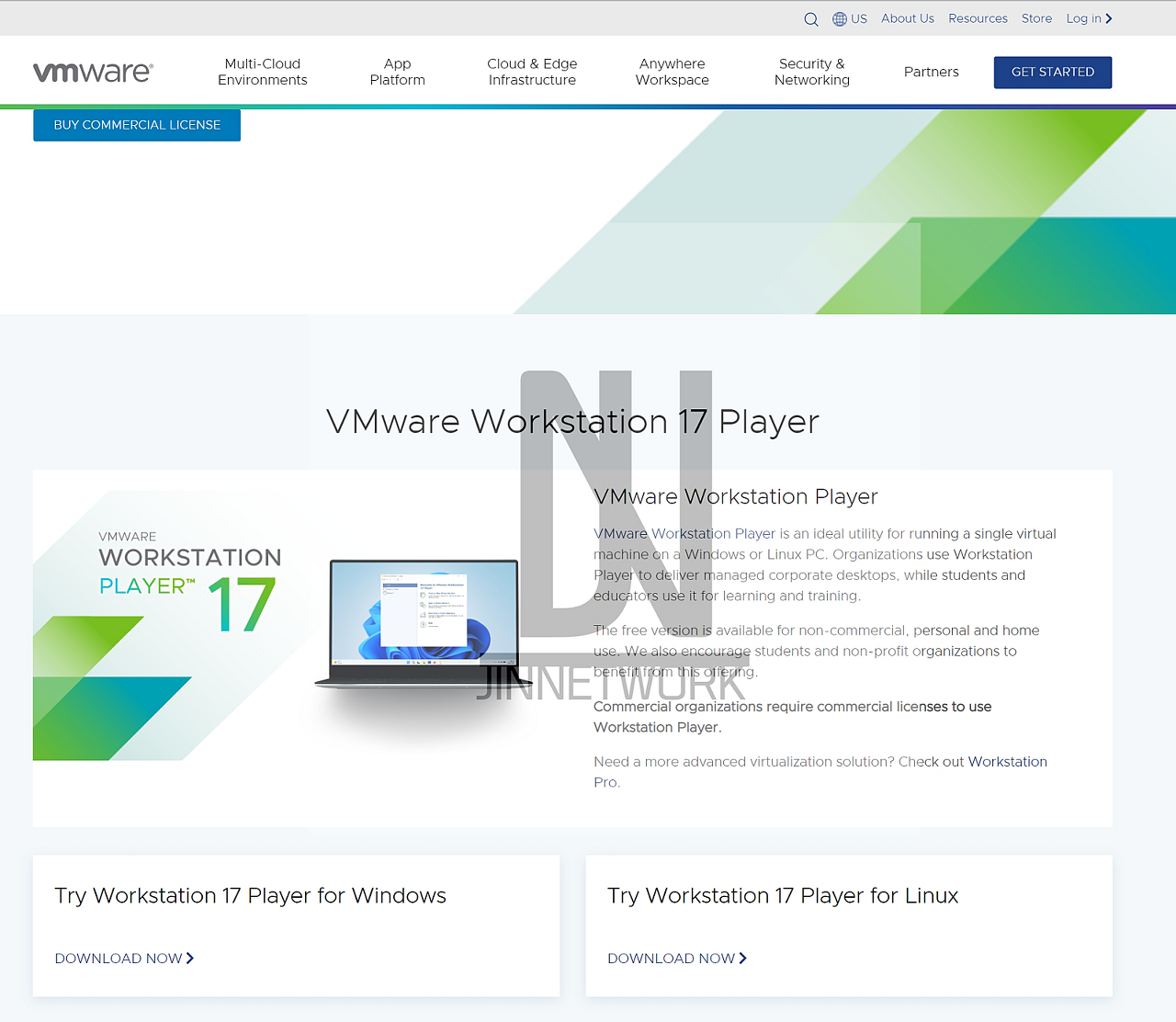Click Log in at top right

pyautogui.click(x=1089, y=18)
